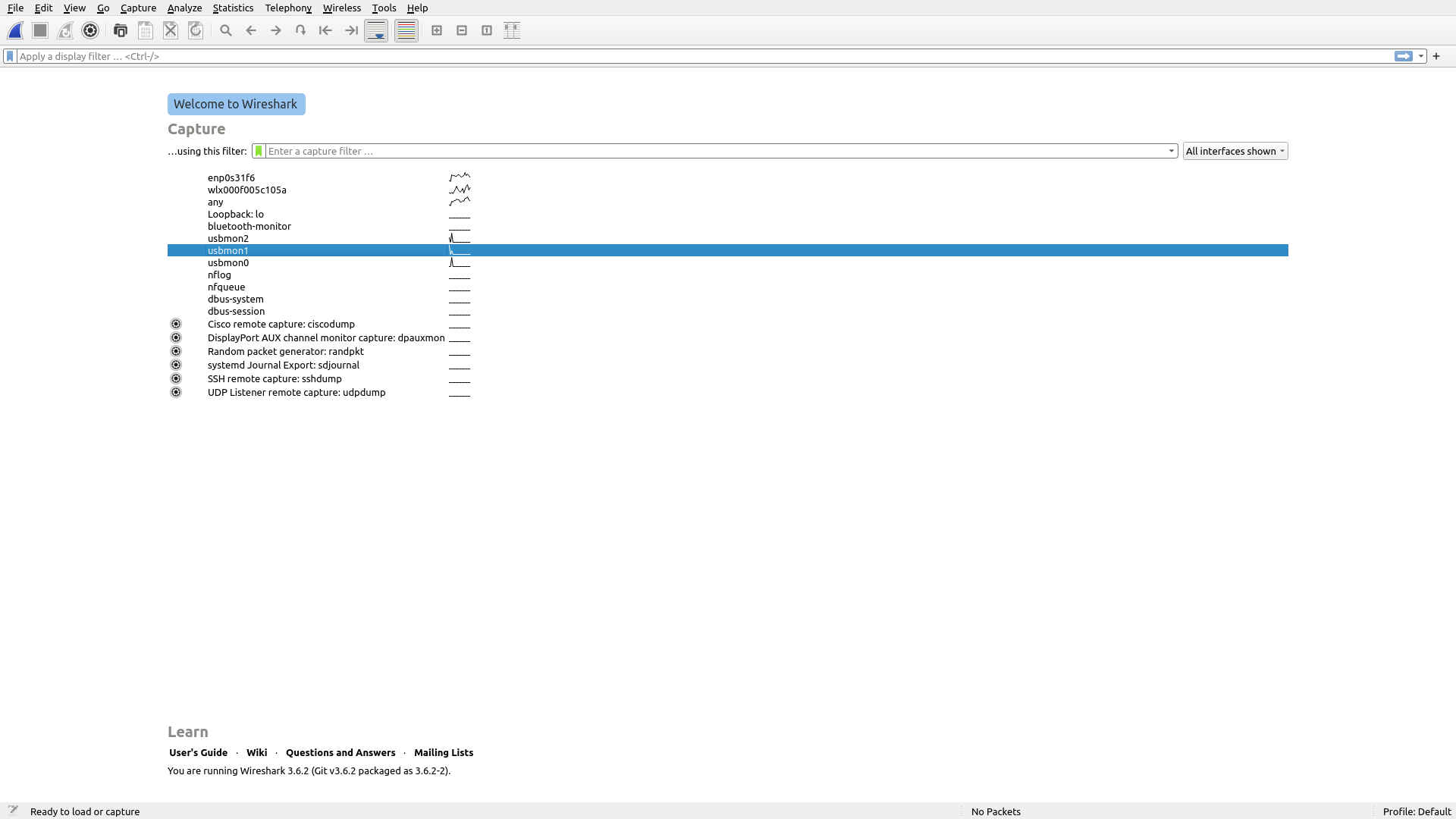Click the green capture filter bookmark icon
This screenshot has width=1456, height=819.
(x=259, y=151)
